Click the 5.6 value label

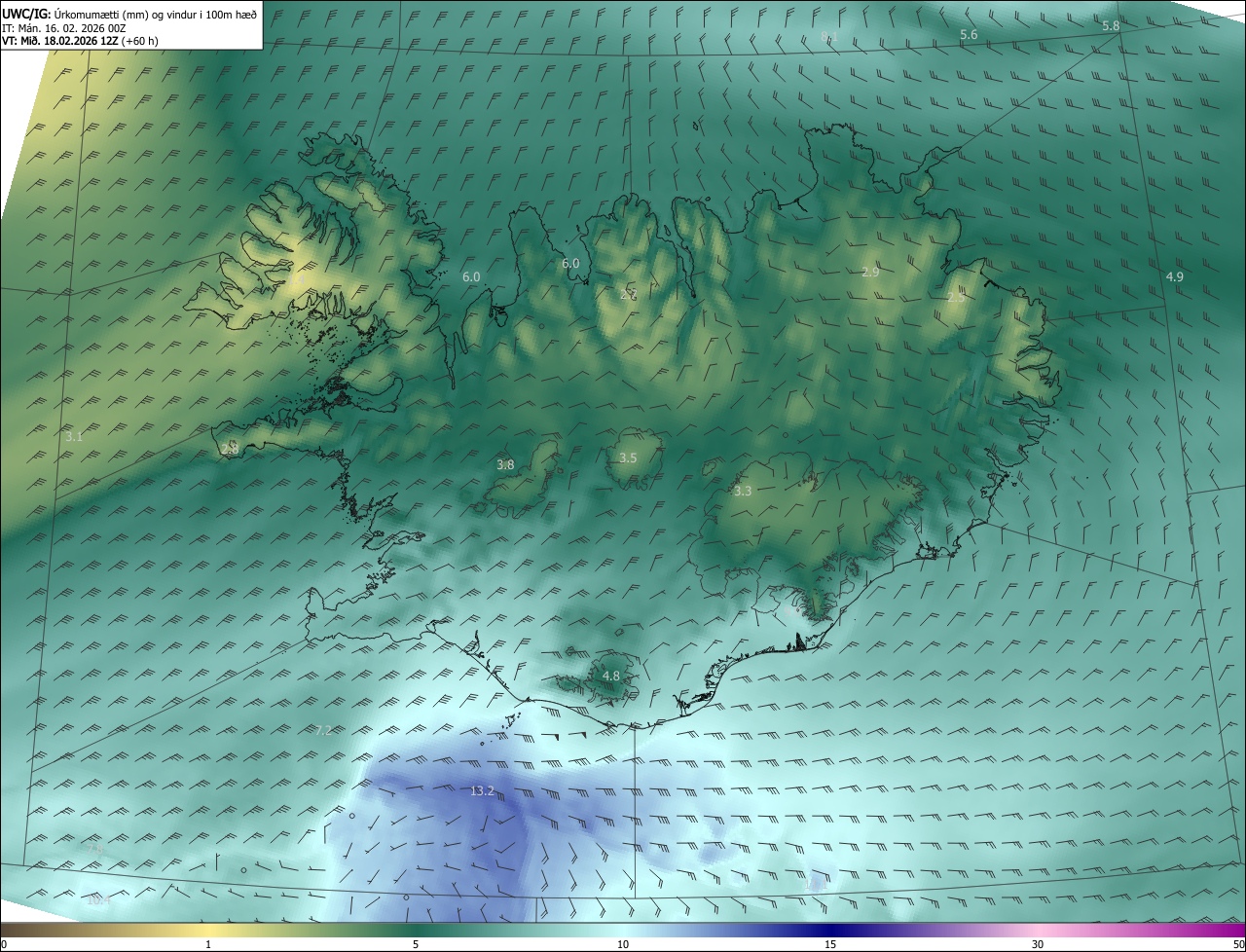click(969, 35)
